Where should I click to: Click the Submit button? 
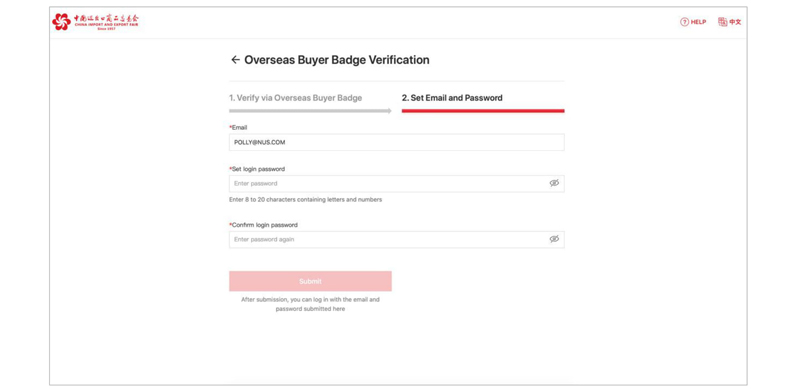[x=310, y=281]
